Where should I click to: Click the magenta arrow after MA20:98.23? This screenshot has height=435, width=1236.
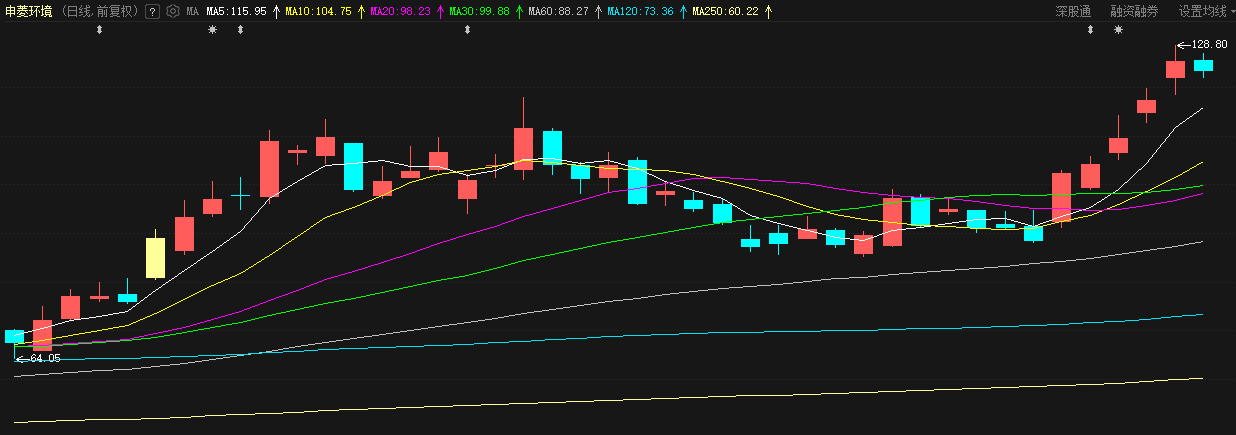coord(440,12)
